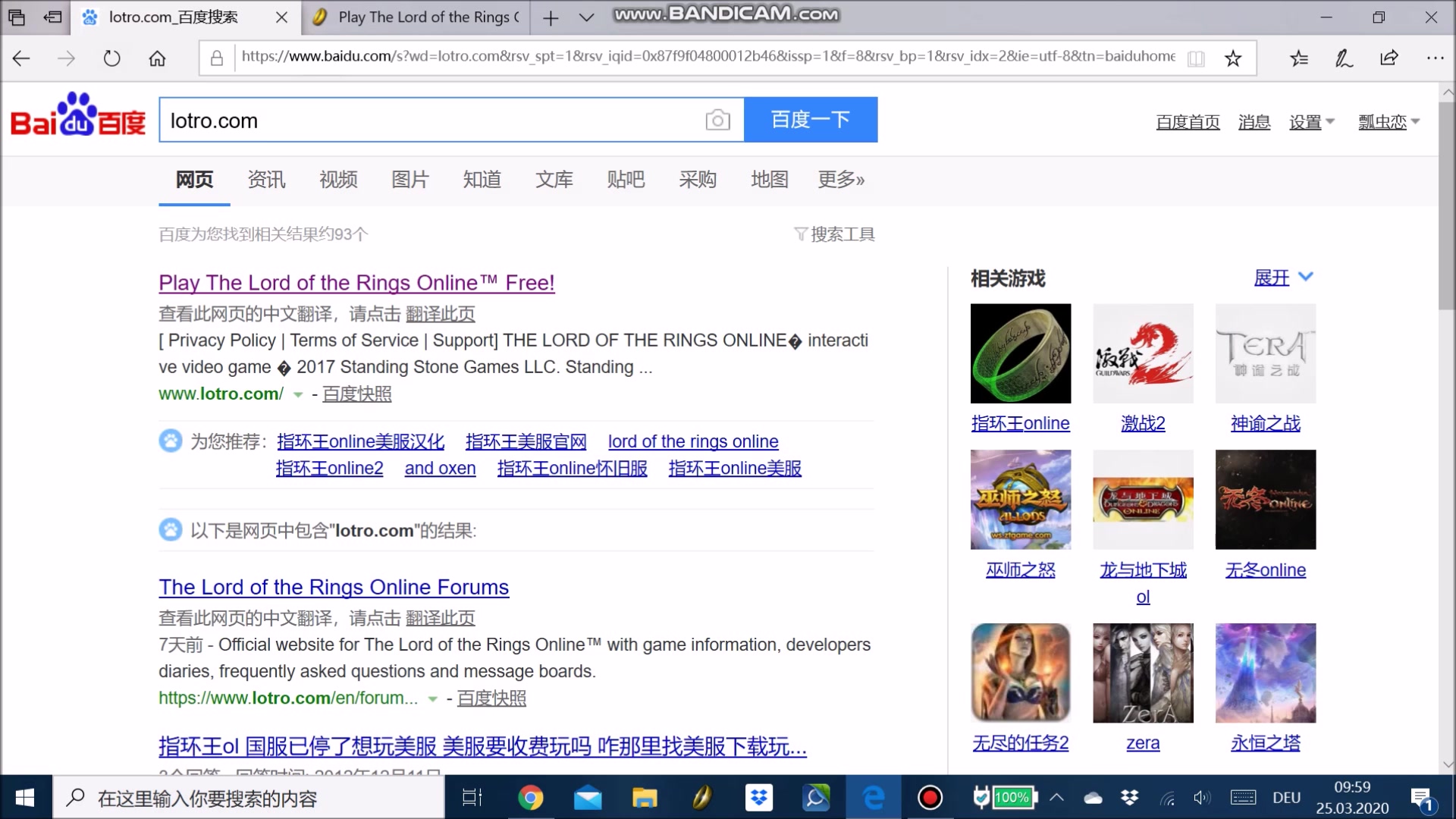Open browser Settings and more menu

pyautogui.click(x=1435, y=58)
